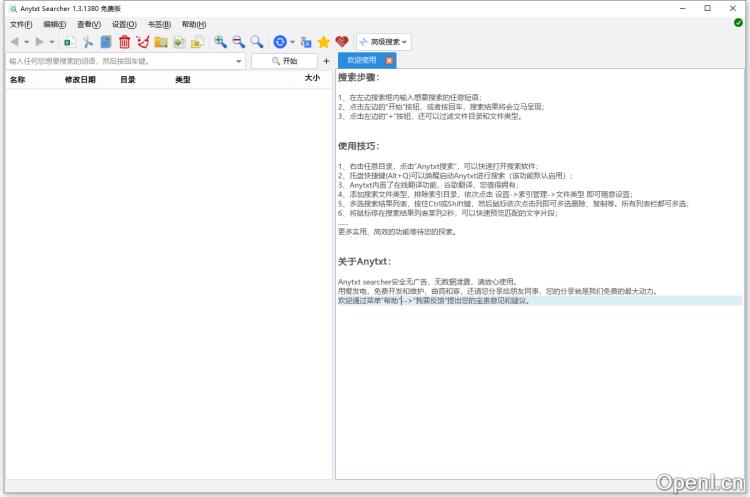Click the green arrow document icon
Viewport: 750px width, 497px height.
(x=179, y=42)
